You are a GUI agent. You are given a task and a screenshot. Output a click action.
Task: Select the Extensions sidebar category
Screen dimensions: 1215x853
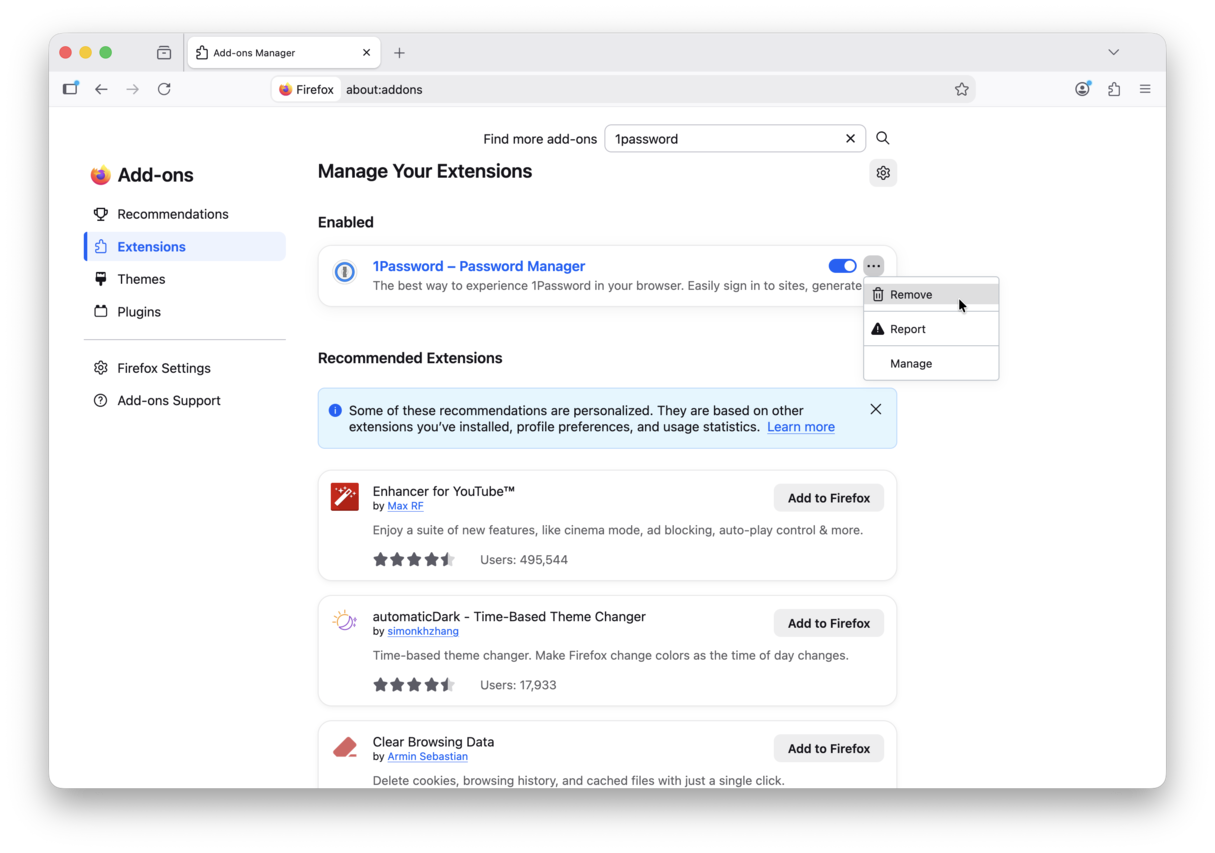coord(185,247)
